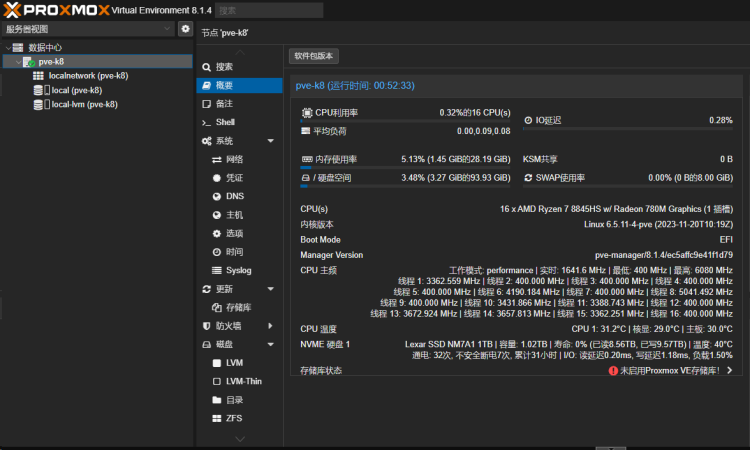Click the arrow next to 未启用Proxmox VE存储库
The width and height of the screenshot is (750, 450).
pos(729,370)
